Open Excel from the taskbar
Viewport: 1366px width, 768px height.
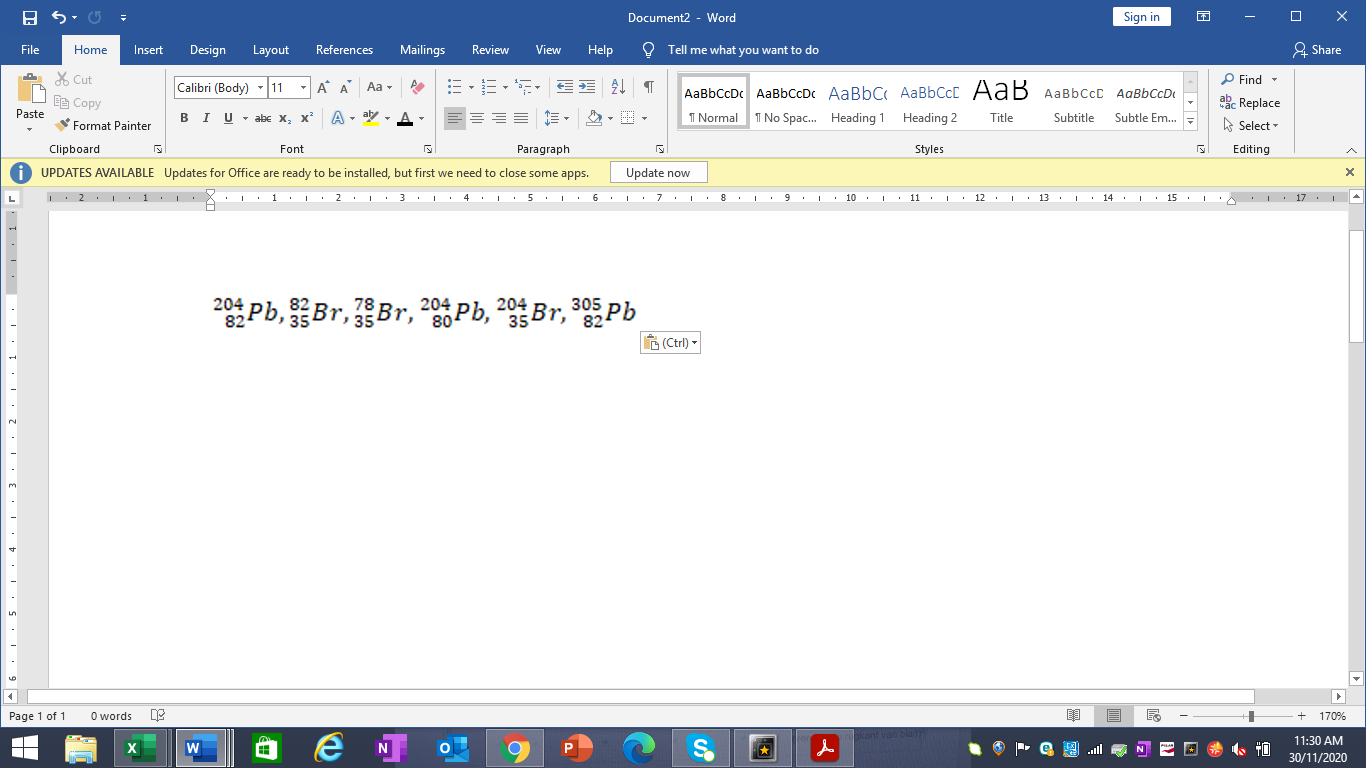(x=139, y=748)
